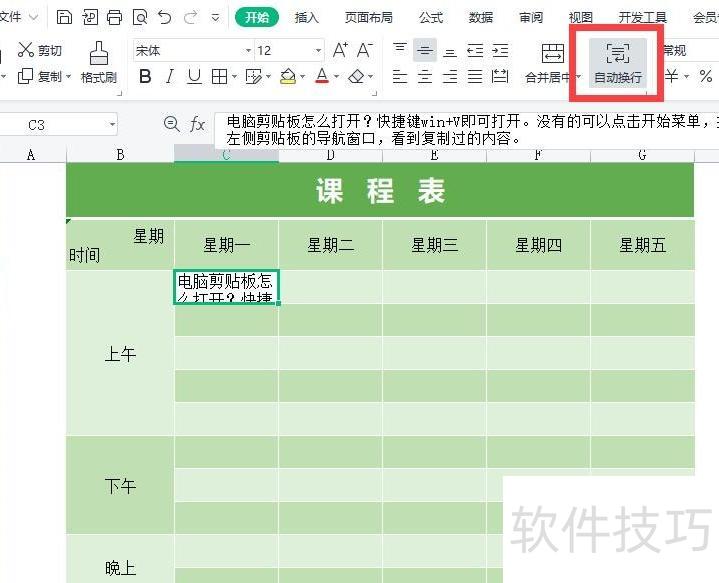Select column B header
Viewport: 719px width, 583px height.
pyautogui.click(x=120, y=155)
